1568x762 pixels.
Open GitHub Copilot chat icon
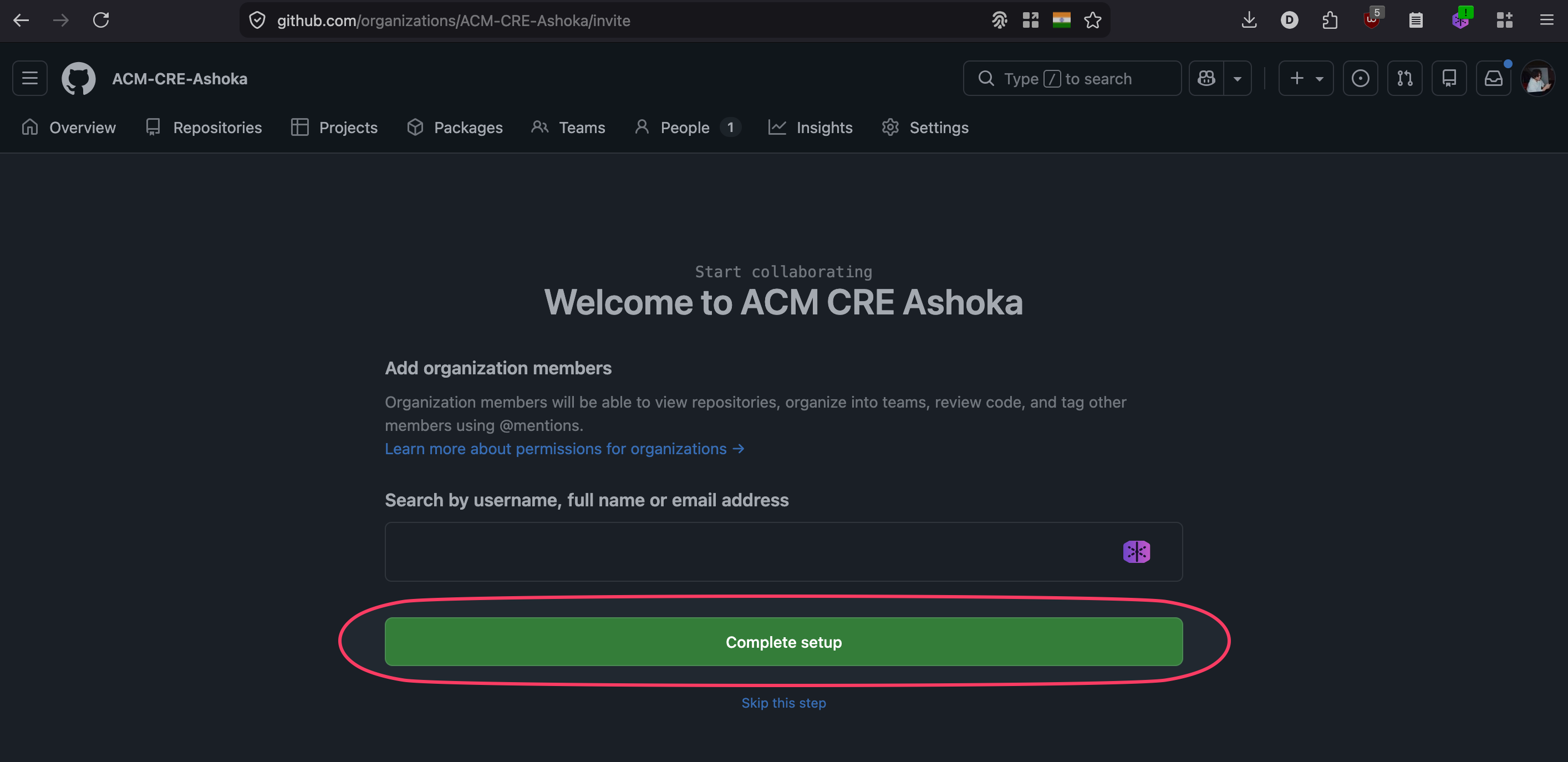(x=1206, y=78)
